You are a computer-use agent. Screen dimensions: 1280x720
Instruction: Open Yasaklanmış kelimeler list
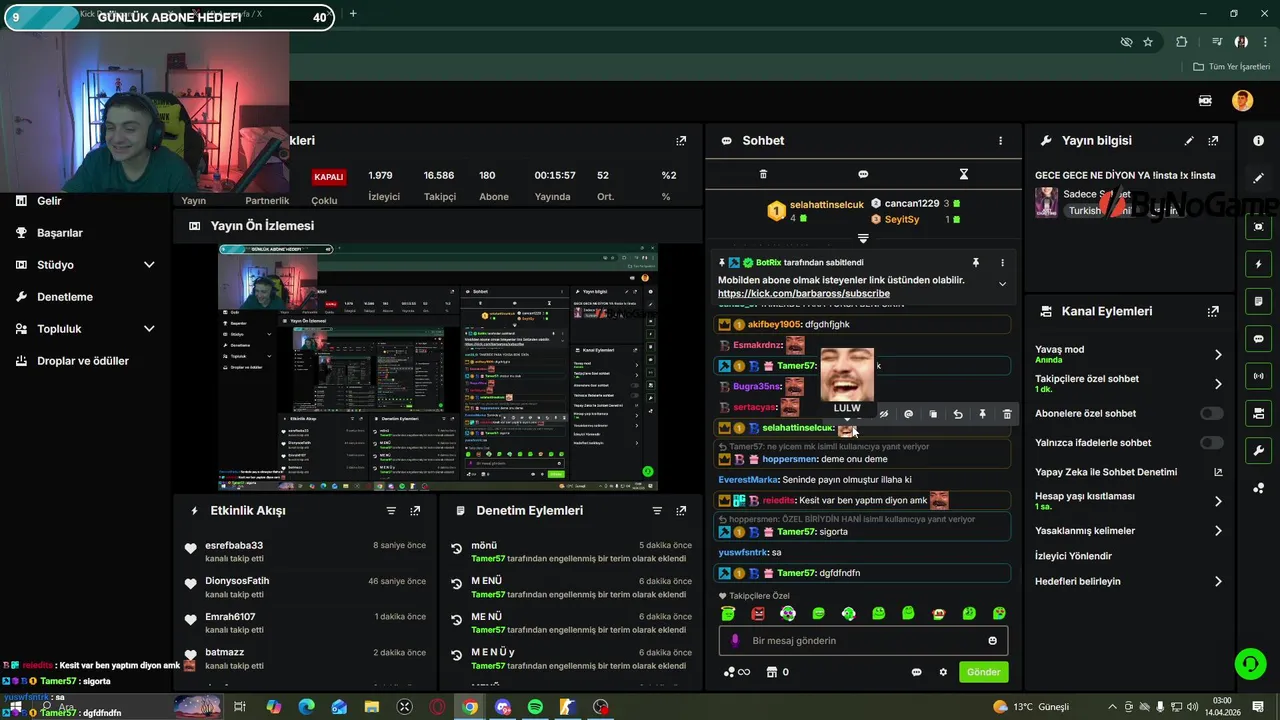(1129, 531)
